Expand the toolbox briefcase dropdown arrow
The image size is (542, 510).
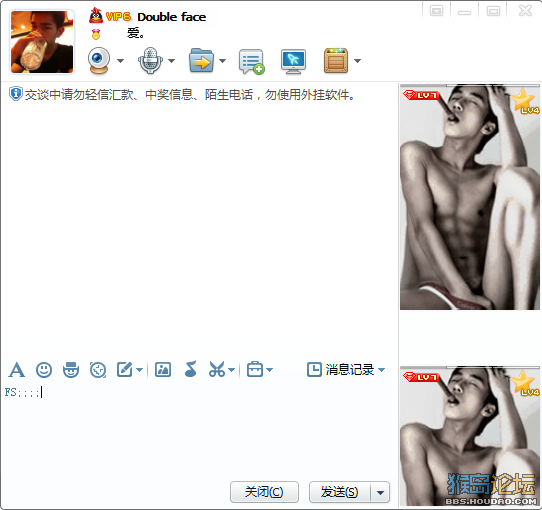tap(270, 370)
